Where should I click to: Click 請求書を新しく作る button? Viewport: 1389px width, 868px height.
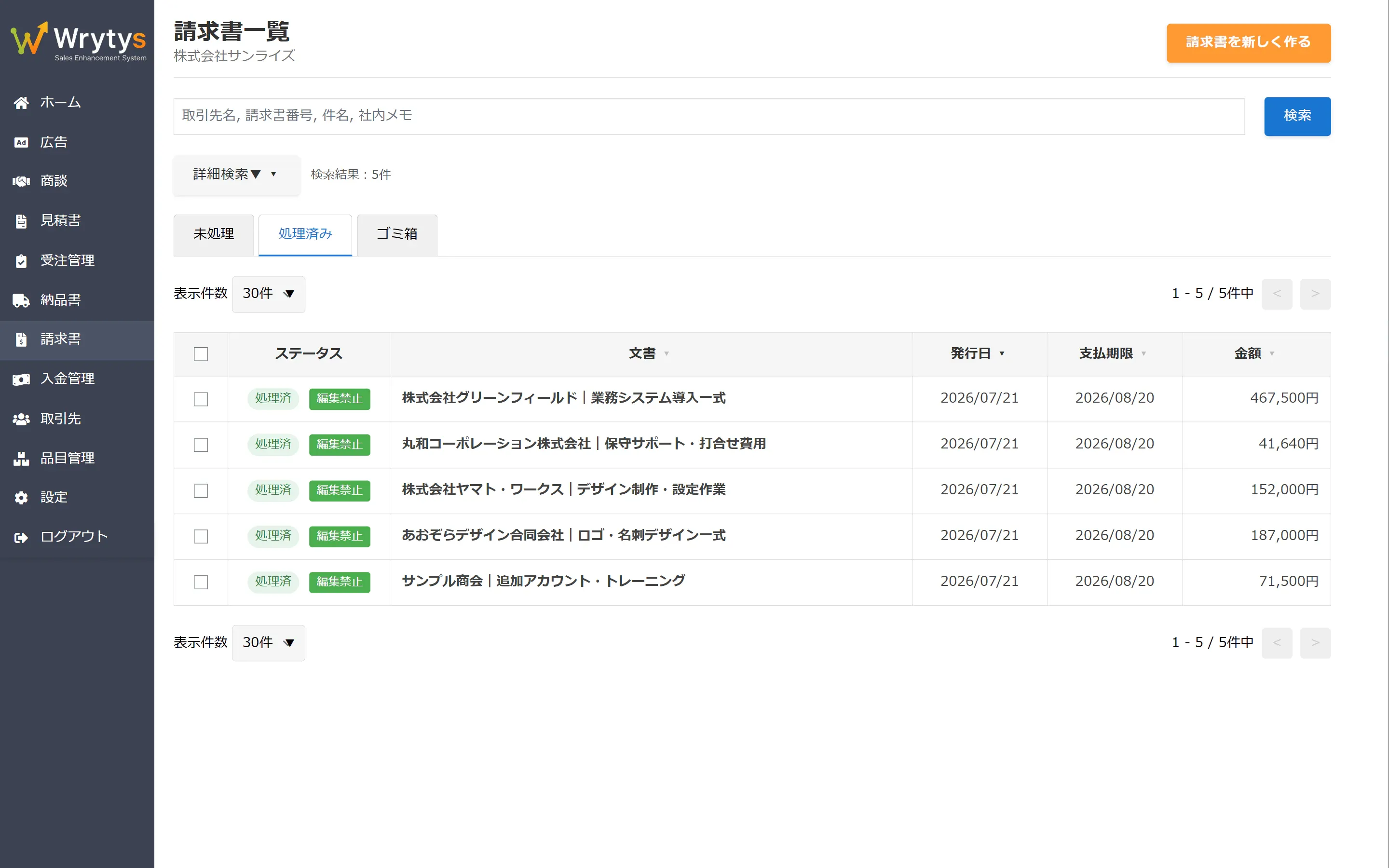click(1248, 42)
